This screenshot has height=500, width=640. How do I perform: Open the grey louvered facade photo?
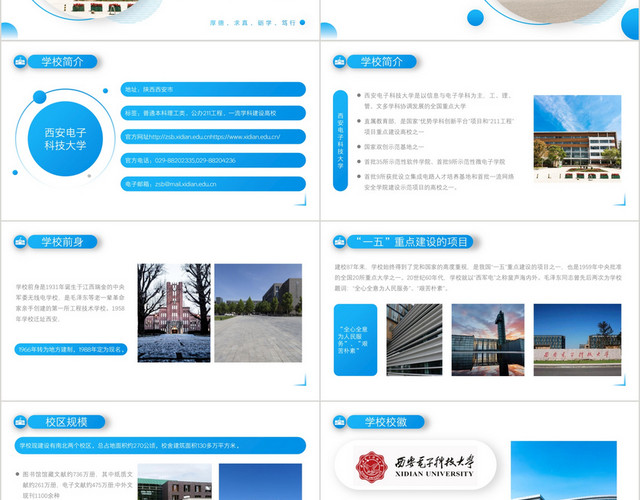coord(414,340)
